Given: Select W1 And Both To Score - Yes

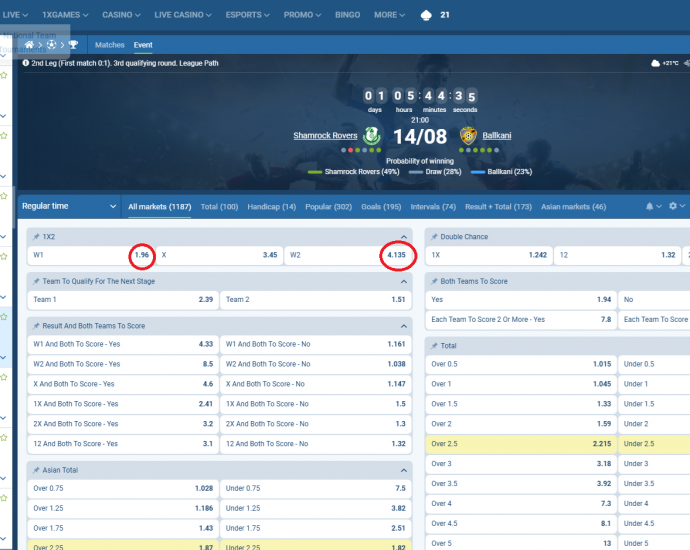Looking at the screenshot, I should click(x=123, y=344).
